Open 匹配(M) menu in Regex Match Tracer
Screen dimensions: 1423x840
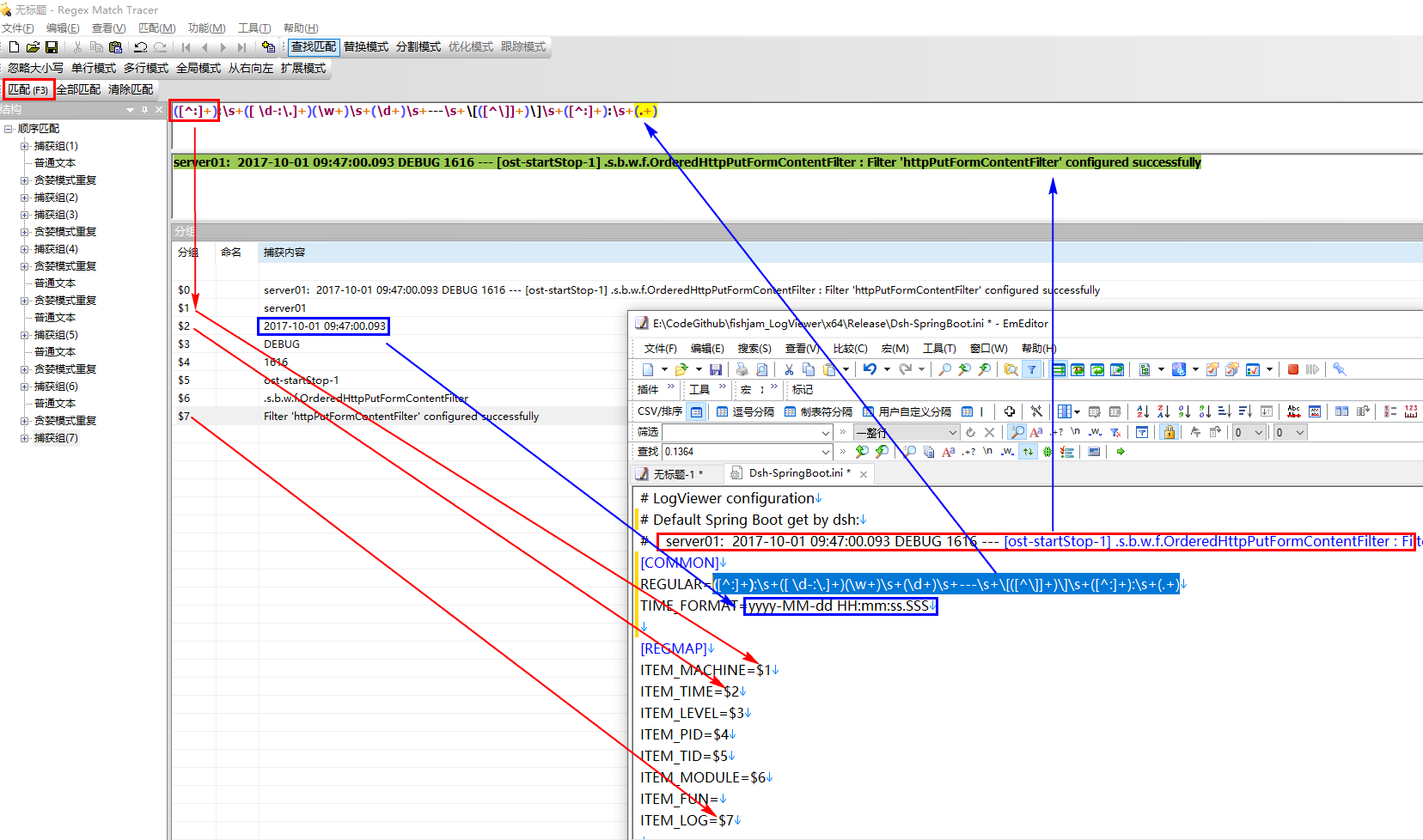click(157, 28)
